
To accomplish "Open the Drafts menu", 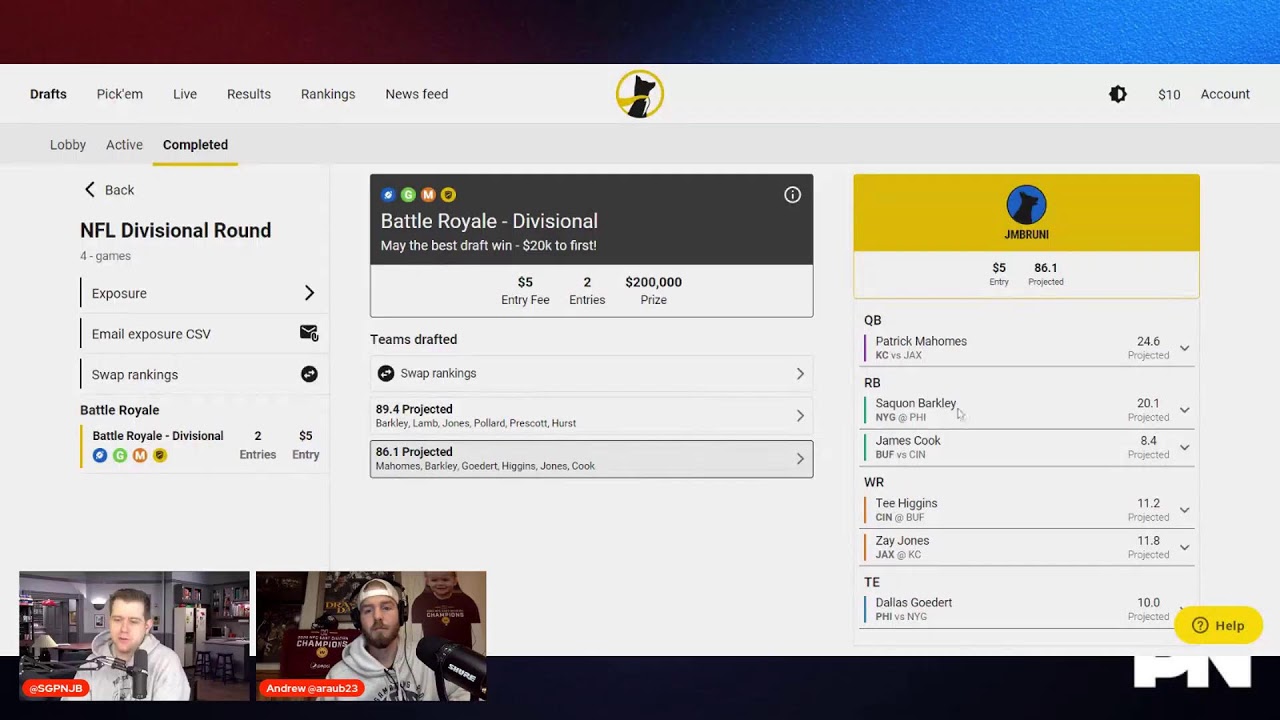I will point(48,94).
